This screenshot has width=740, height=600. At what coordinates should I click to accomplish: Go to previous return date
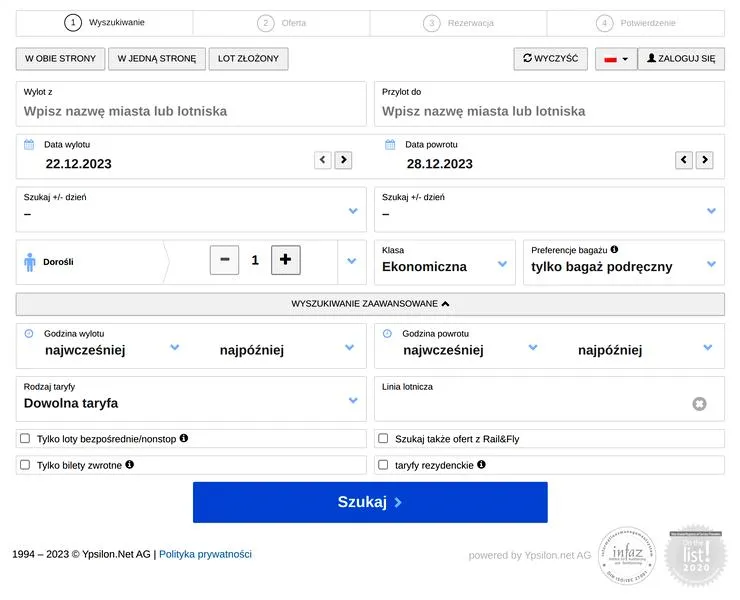[684, 160]
